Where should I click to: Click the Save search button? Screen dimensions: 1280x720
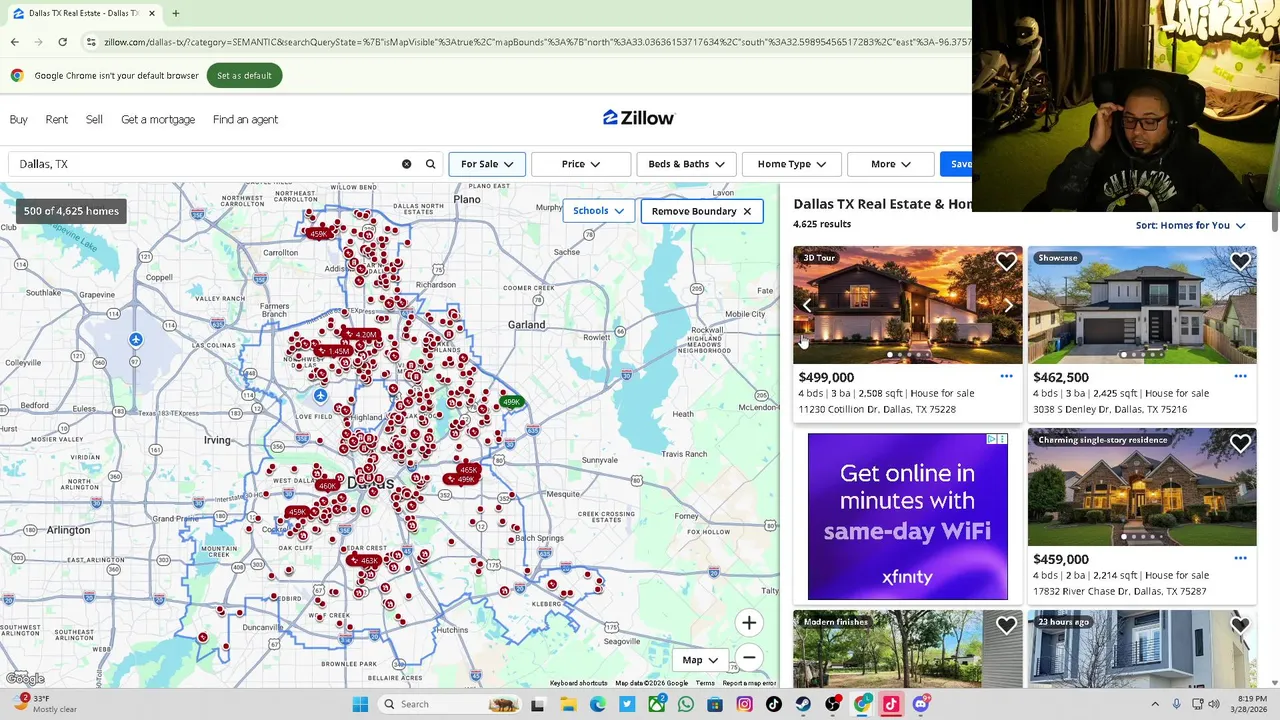point(956,164)
